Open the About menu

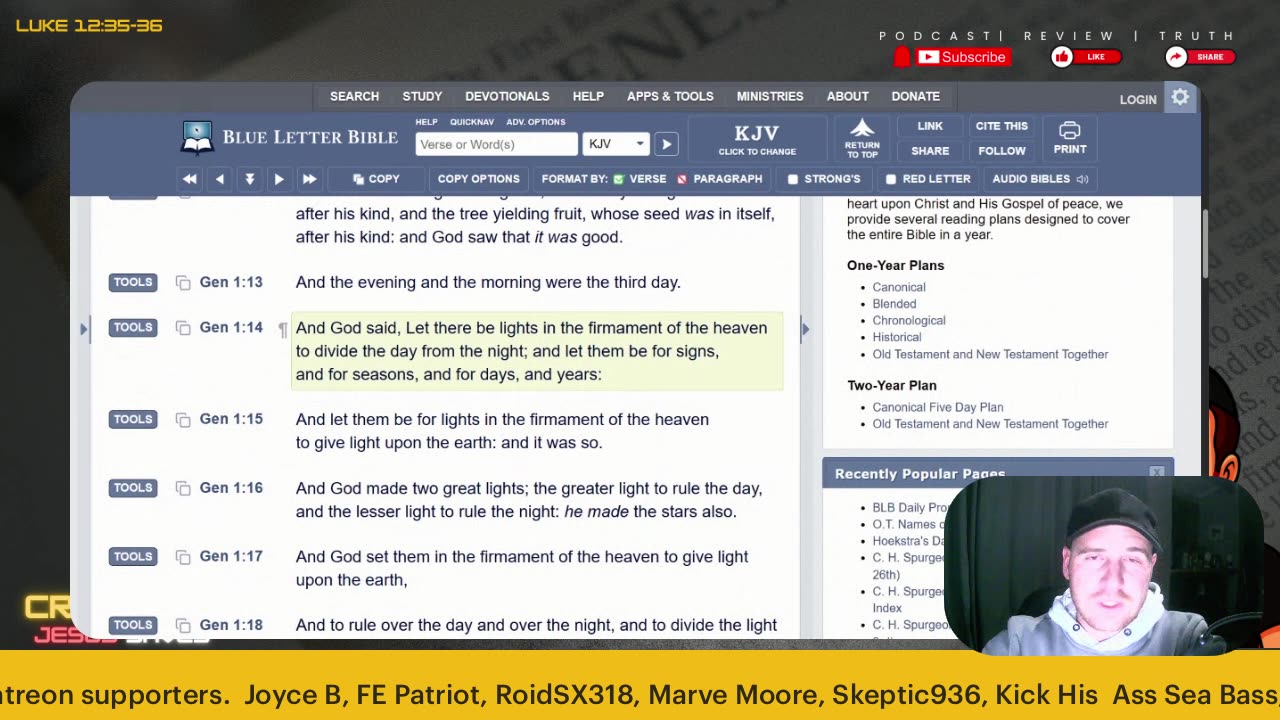pyautogui.click(x=847, y=96)
